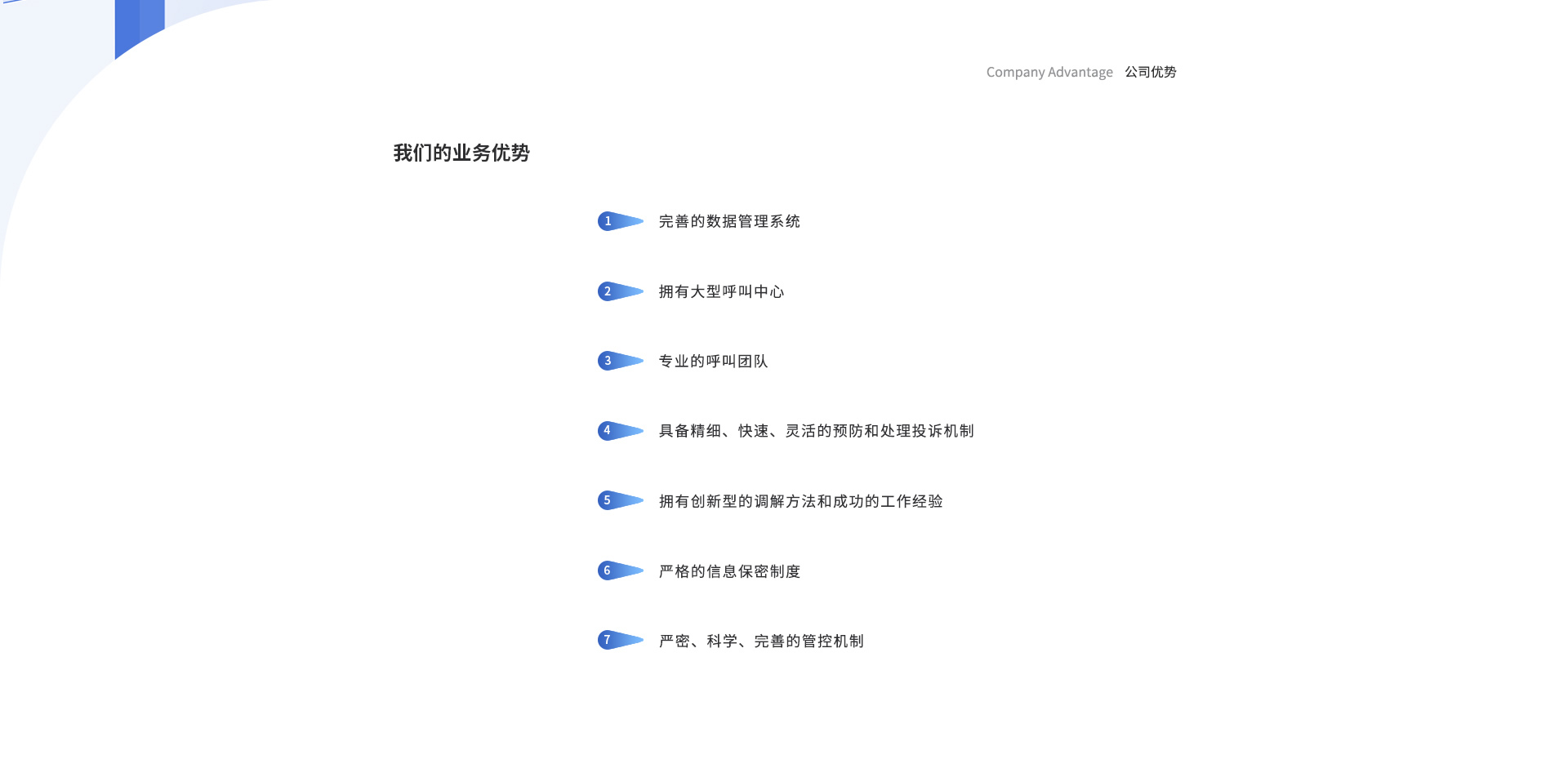Click the number 4 bullet badge

click(x=608, y=431)
